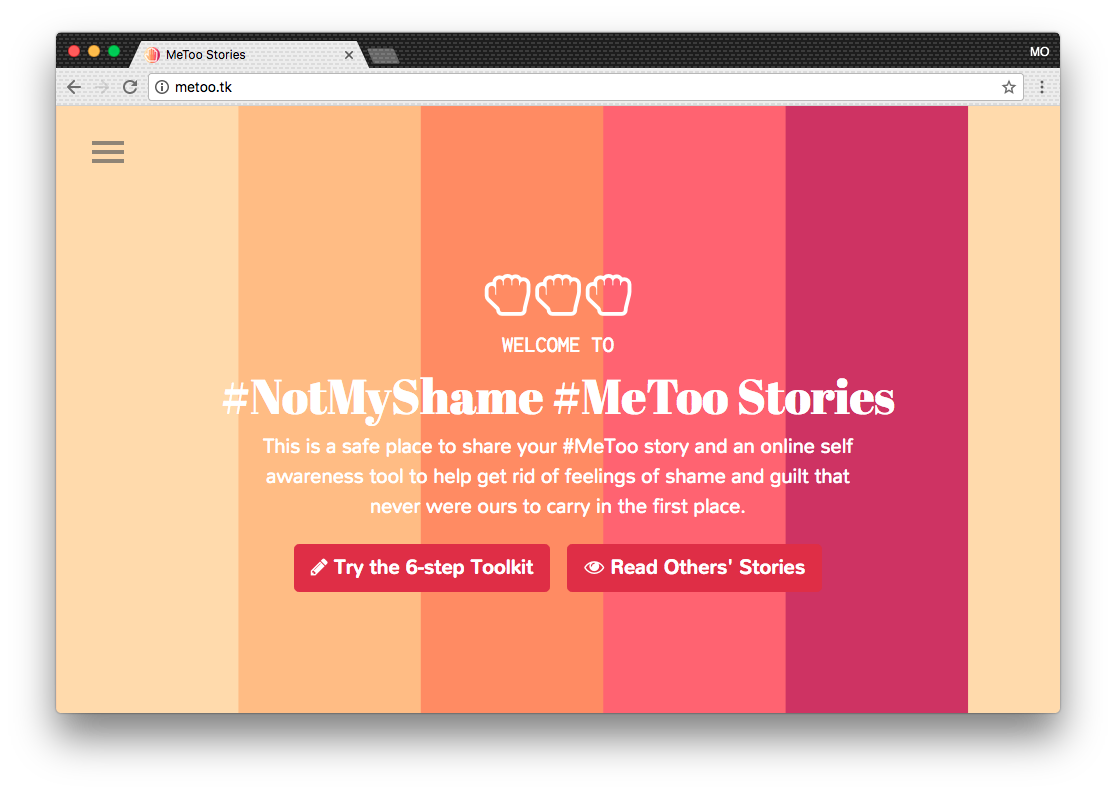Click the forward navigation arrow

click(102, 87)
